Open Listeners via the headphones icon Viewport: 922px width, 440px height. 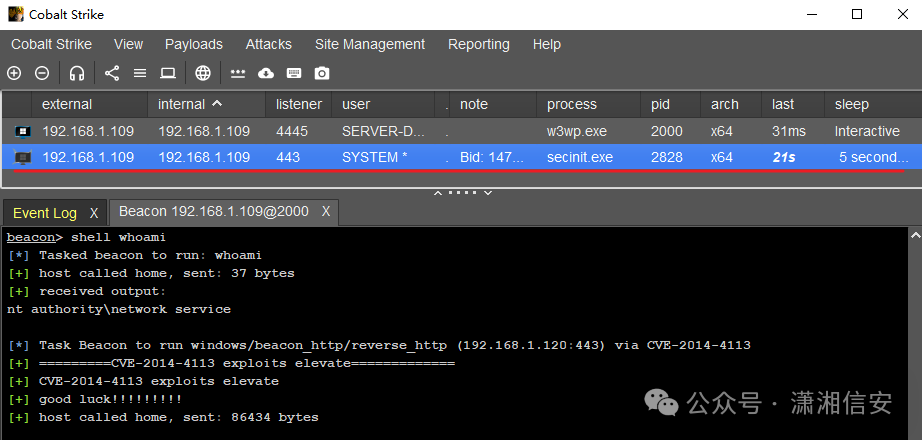tap(77, 73)
